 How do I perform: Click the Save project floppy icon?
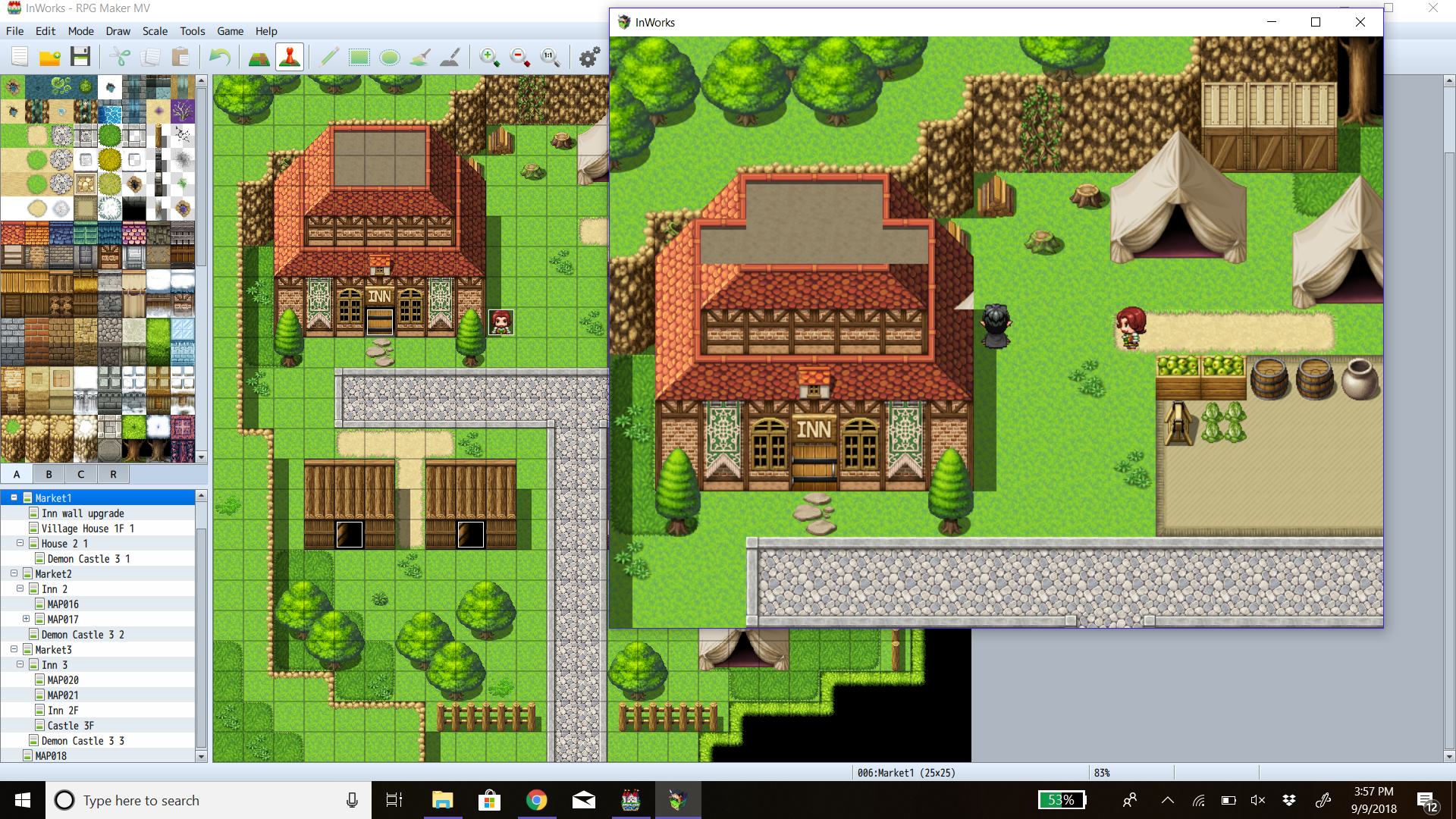coord(80,57)
